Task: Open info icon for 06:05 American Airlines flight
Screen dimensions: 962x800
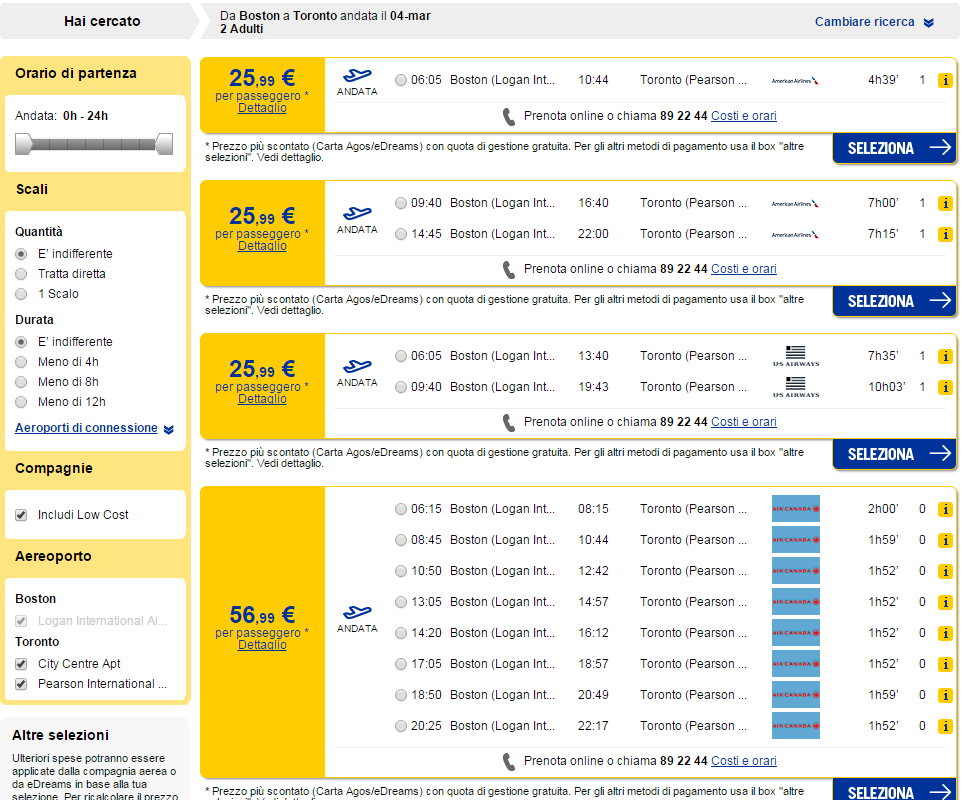Action: [x=945, y=80]
